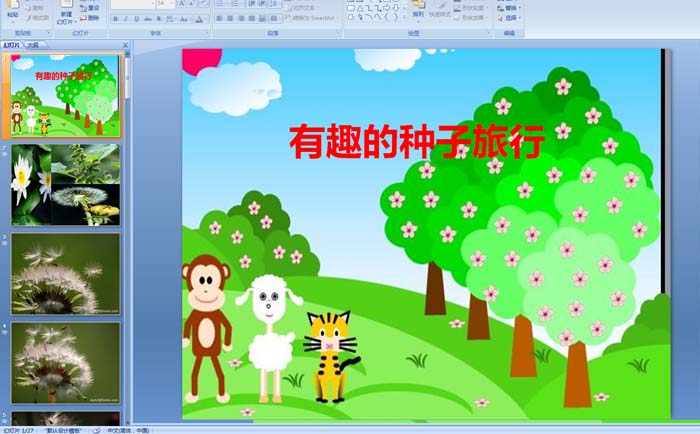Select slide 4 dandelion thumbnail

pyautogui.click(x=65, y=363)
